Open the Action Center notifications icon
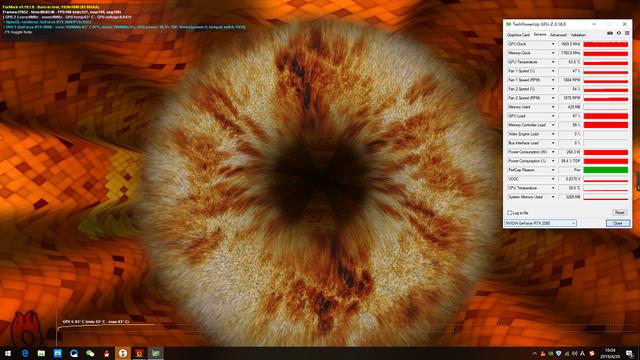The width and height of the screenshot is (640, 360). pos(630,353)
